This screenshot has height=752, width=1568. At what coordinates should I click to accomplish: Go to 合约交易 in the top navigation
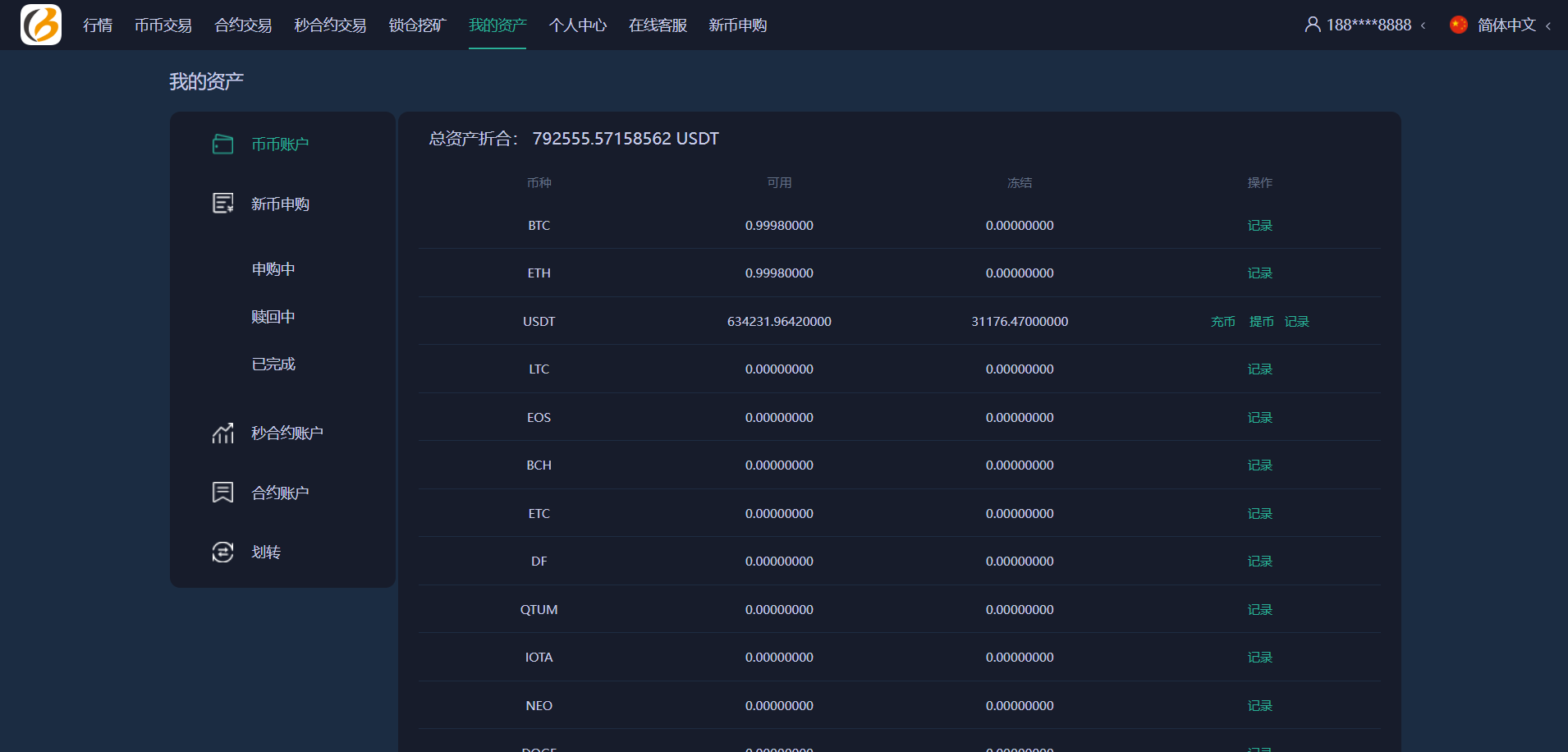[243, 25]
